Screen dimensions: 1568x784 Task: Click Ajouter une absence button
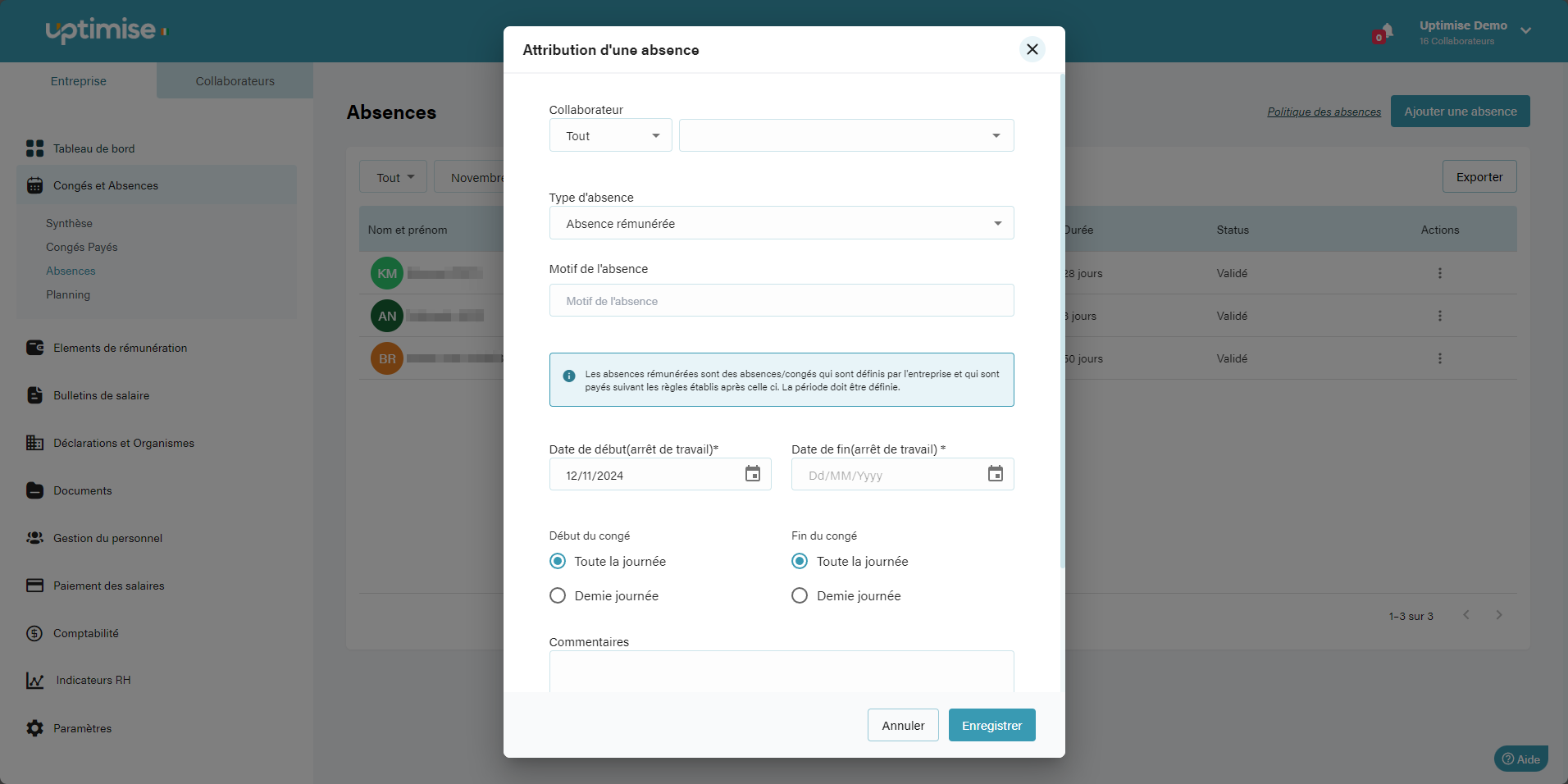coord(1461,112)
